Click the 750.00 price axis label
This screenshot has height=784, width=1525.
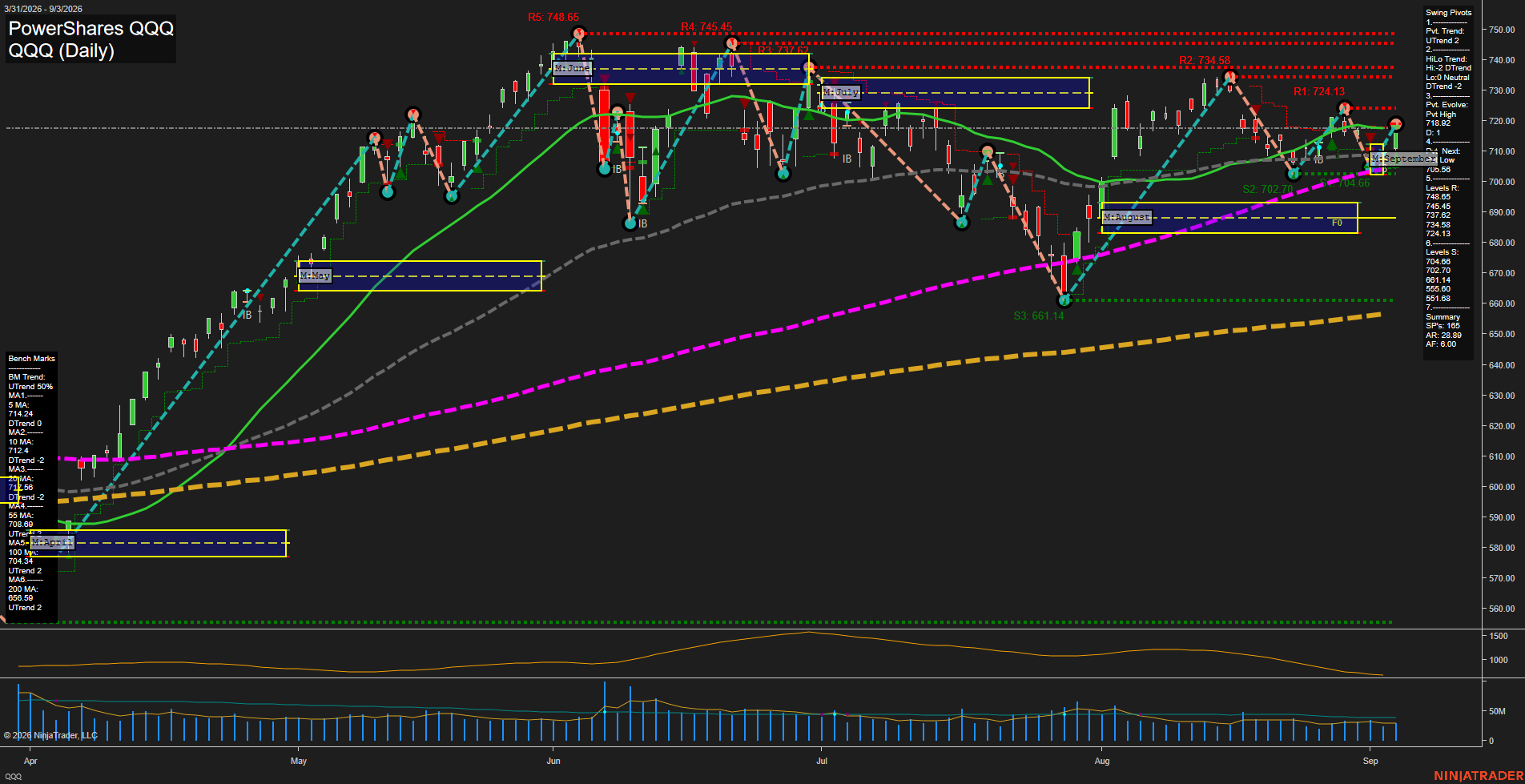pos(1502,30)
